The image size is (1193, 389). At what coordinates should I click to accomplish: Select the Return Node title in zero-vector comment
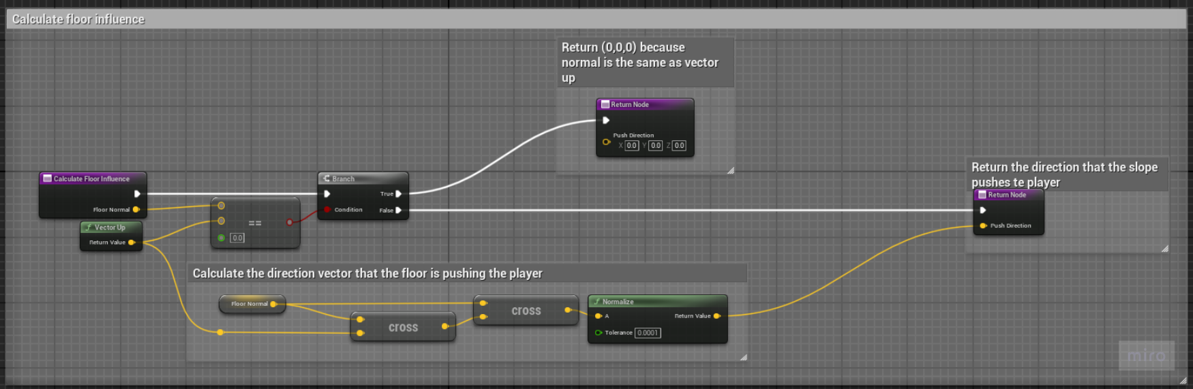(630, 104)
